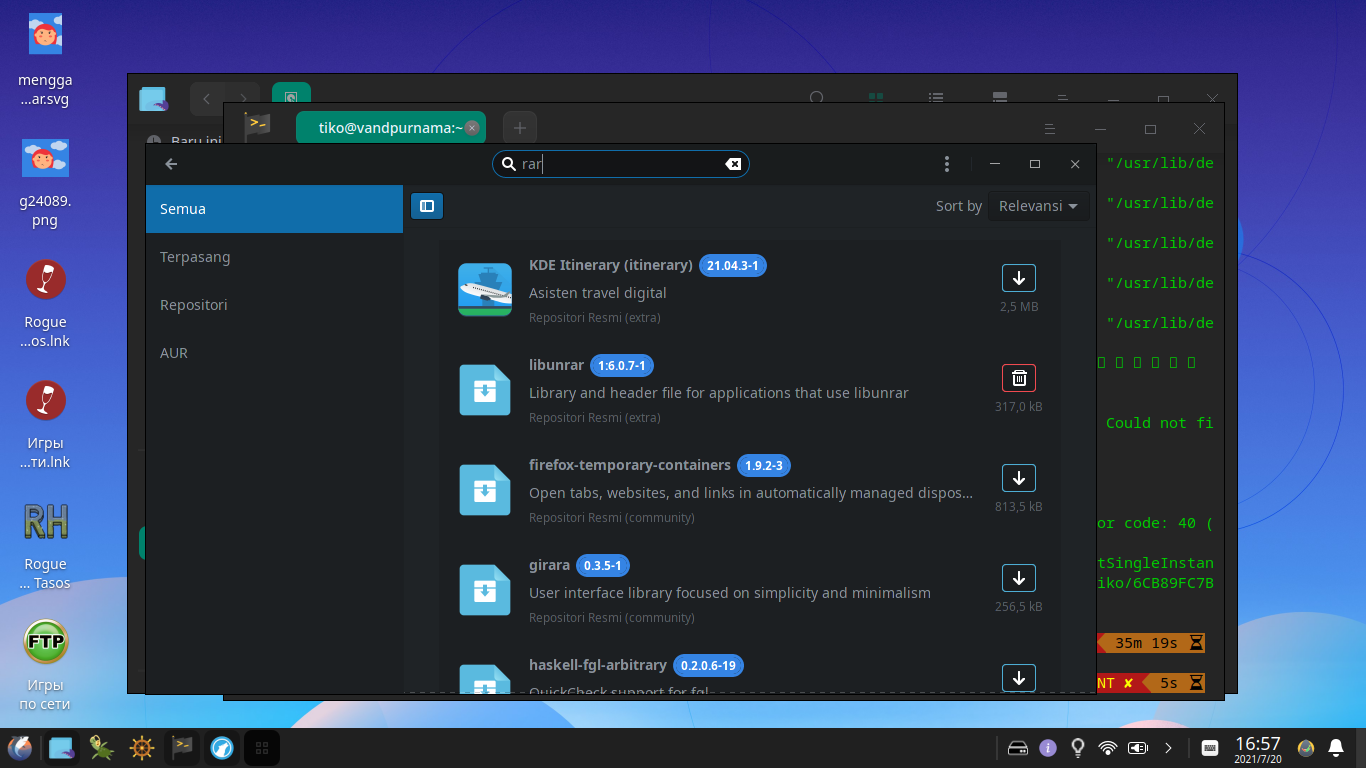Click version badge 0.2.0.6-19

708,666
